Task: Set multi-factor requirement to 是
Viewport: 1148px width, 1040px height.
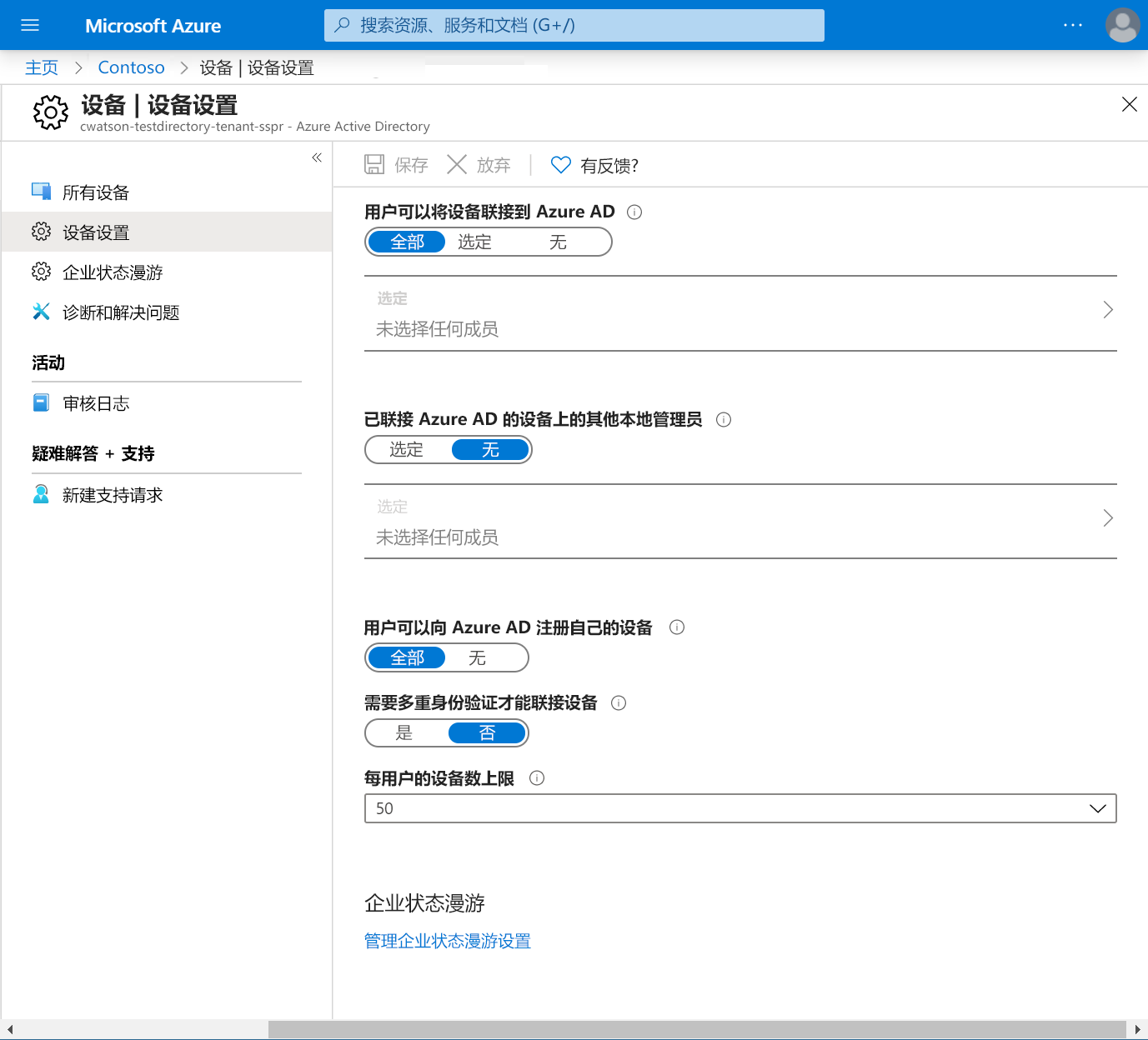Action: 404,732
